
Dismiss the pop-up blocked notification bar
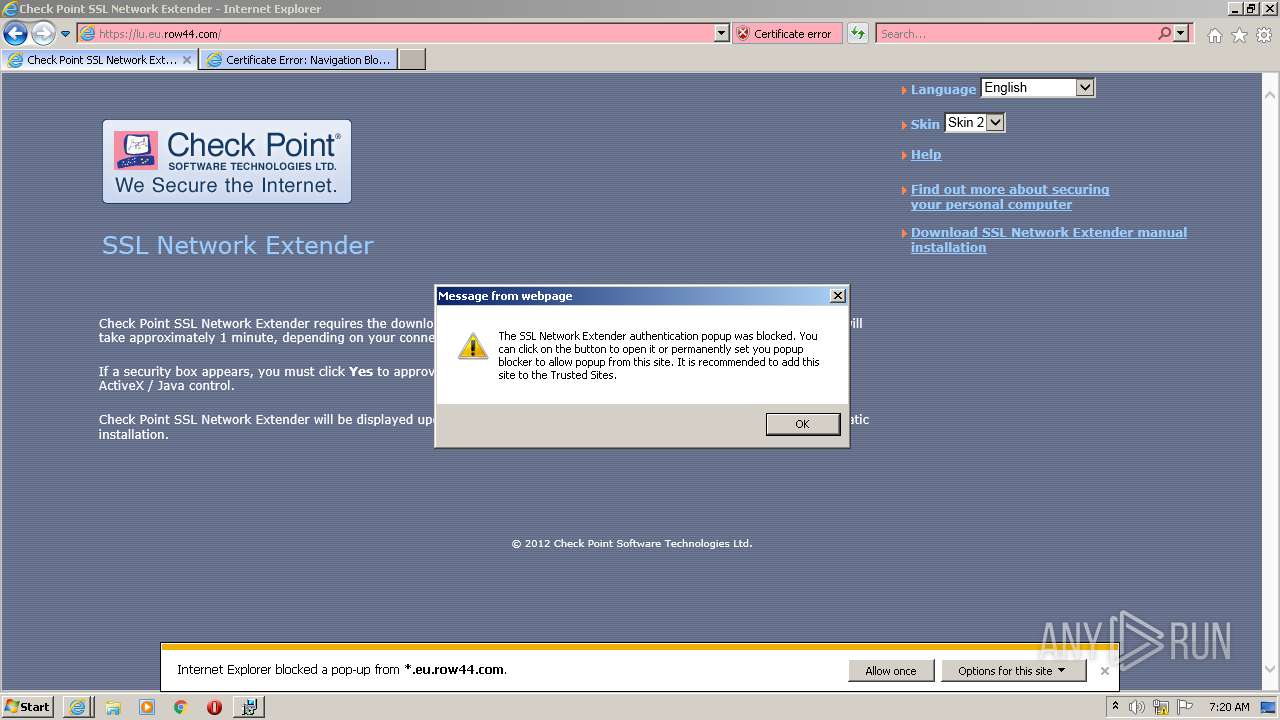(1104, 671)
